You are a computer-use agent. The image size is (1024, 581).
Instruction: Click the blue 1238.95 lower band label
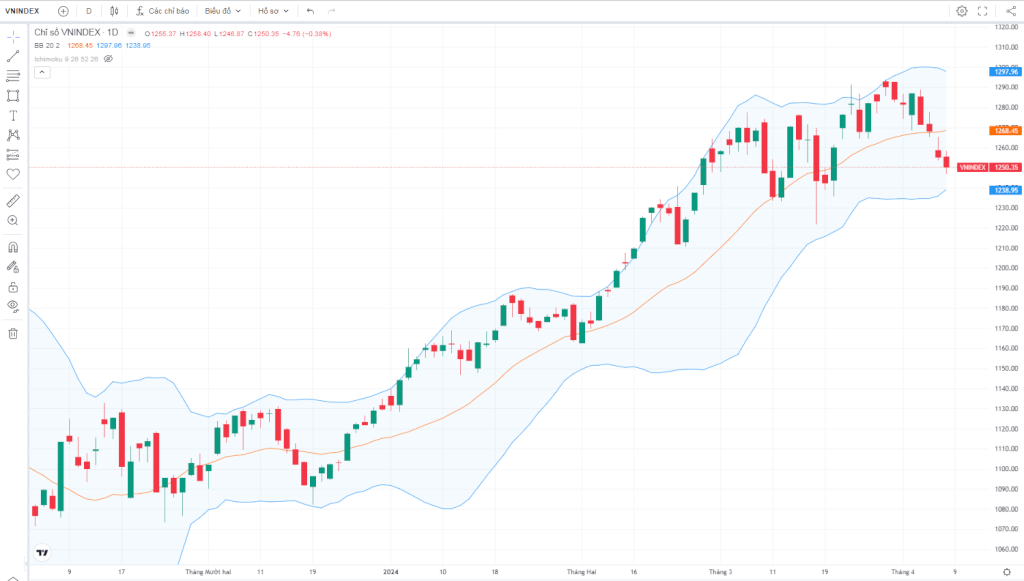point(1006,190)
